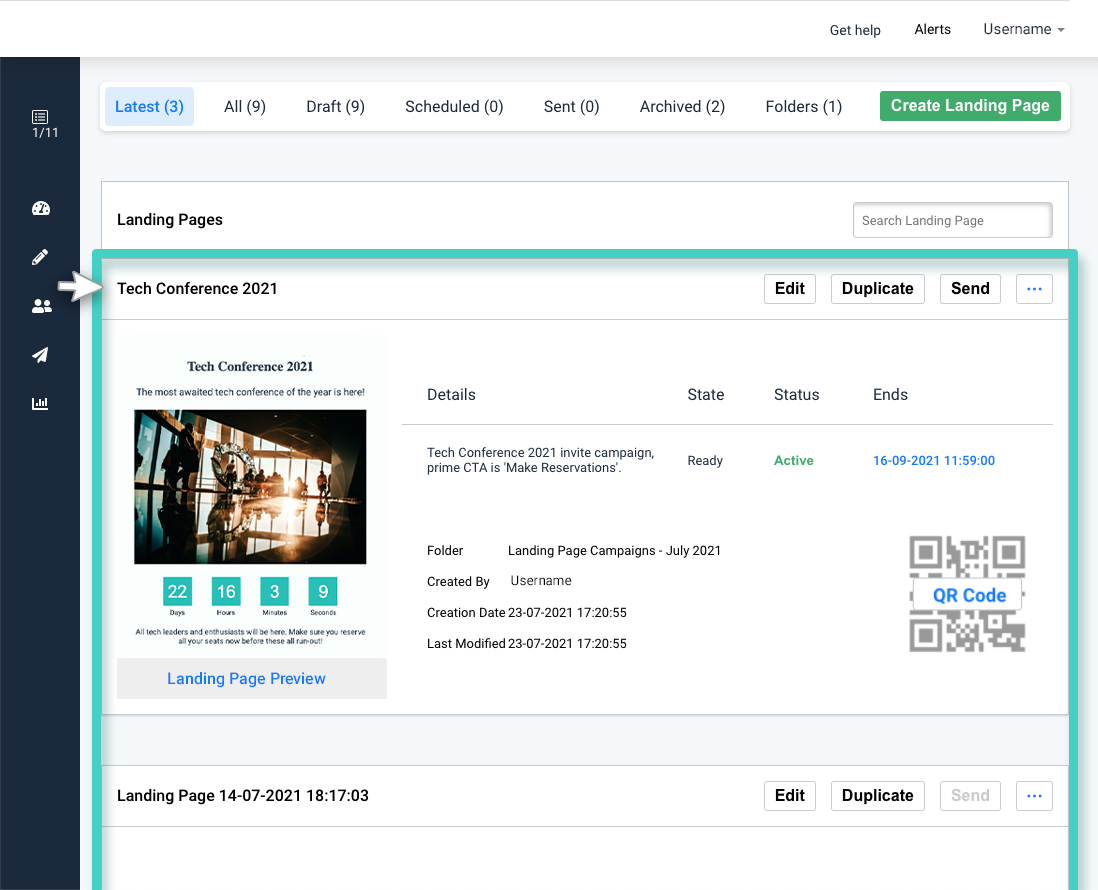Switch to the Latest (3) tab
The width and height of the screenshot is (1098, 890).
(149, 106)
